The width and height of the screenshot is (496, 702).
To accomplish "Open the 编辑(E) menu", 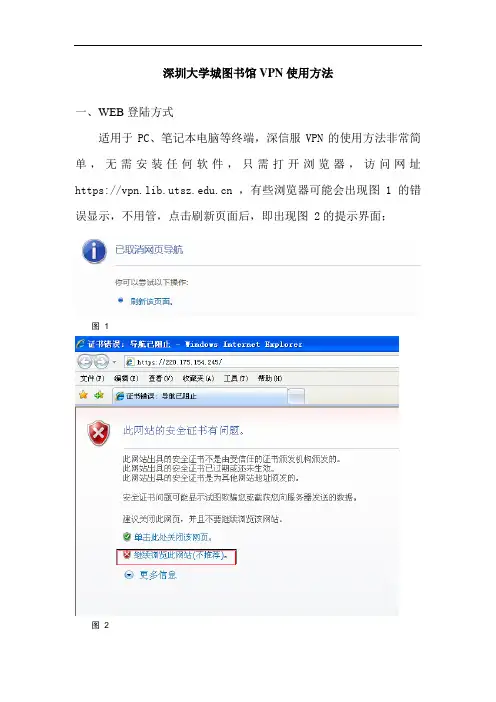I will (x=126, y=379).
